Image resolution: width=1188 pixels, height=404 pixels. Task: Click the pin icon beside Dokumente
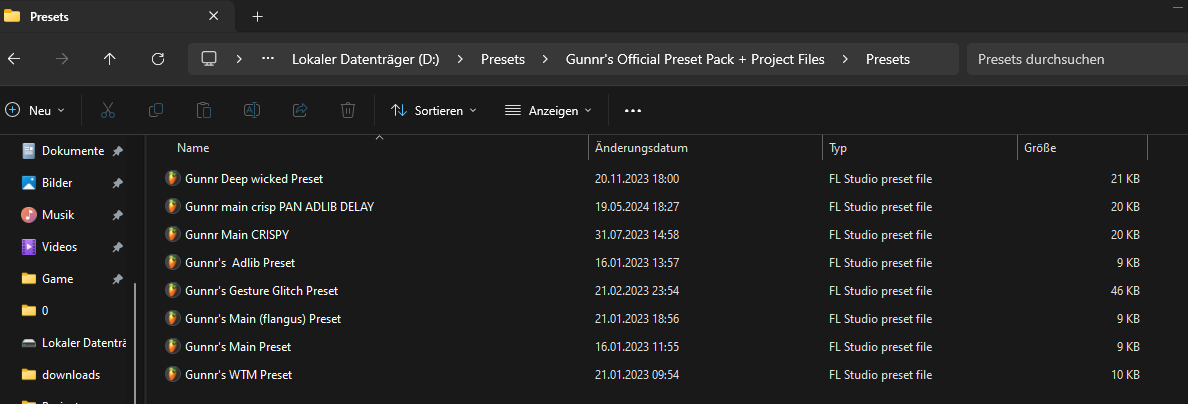pos(117,152)
